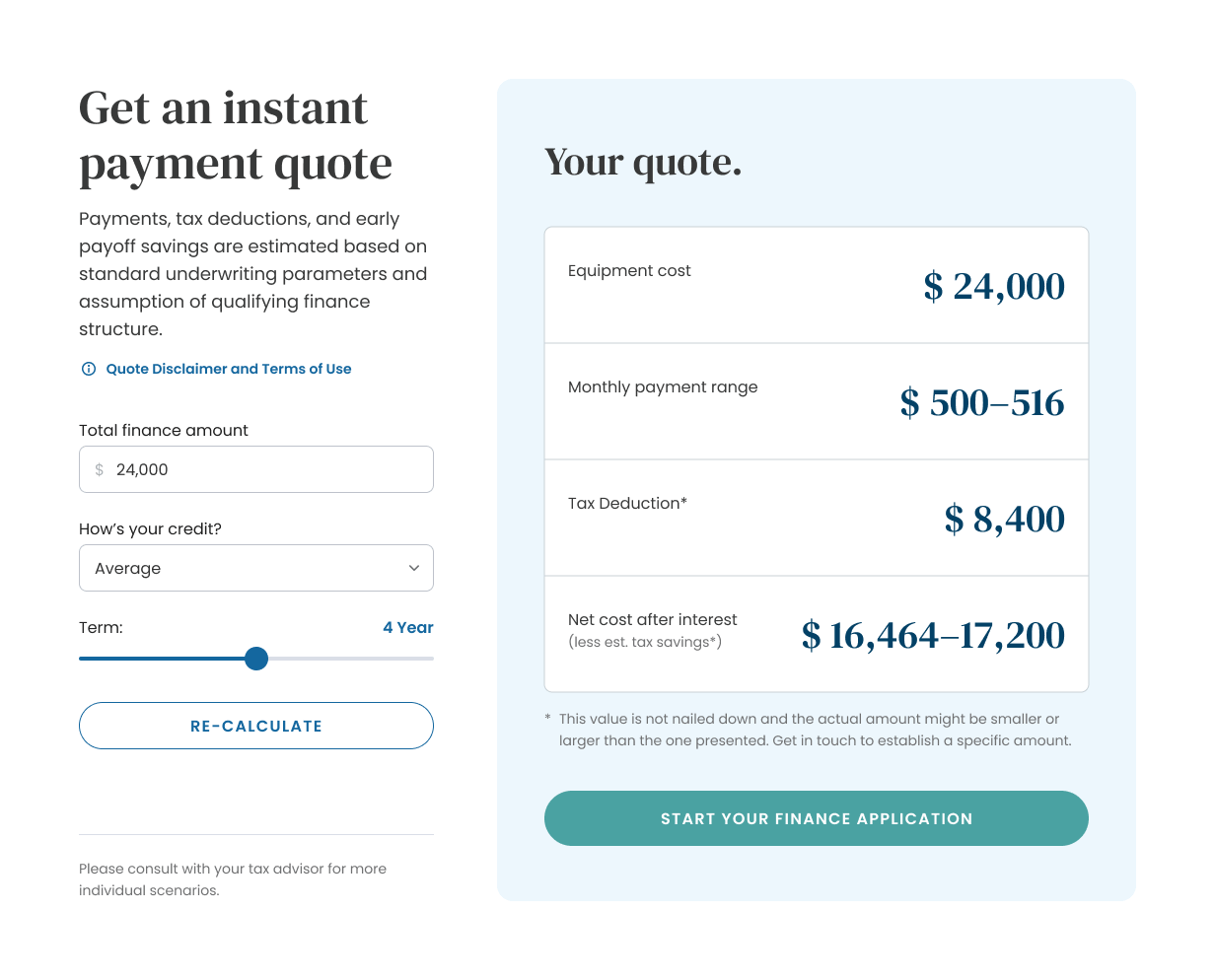Open the Quote Disclaimer and Terms of Use link
This screenshot has width=1215, height=980.
229,369
